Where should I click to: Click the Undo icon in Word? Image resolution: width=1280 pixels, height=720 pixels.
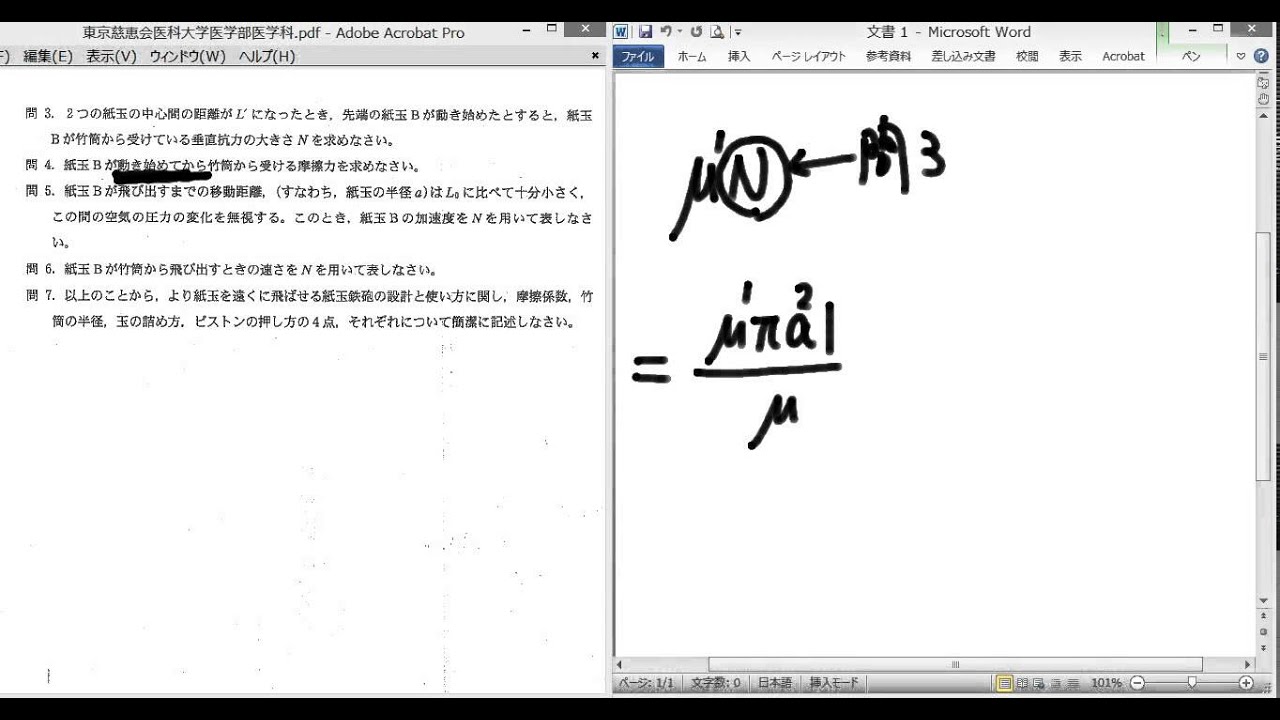(665, 32)
